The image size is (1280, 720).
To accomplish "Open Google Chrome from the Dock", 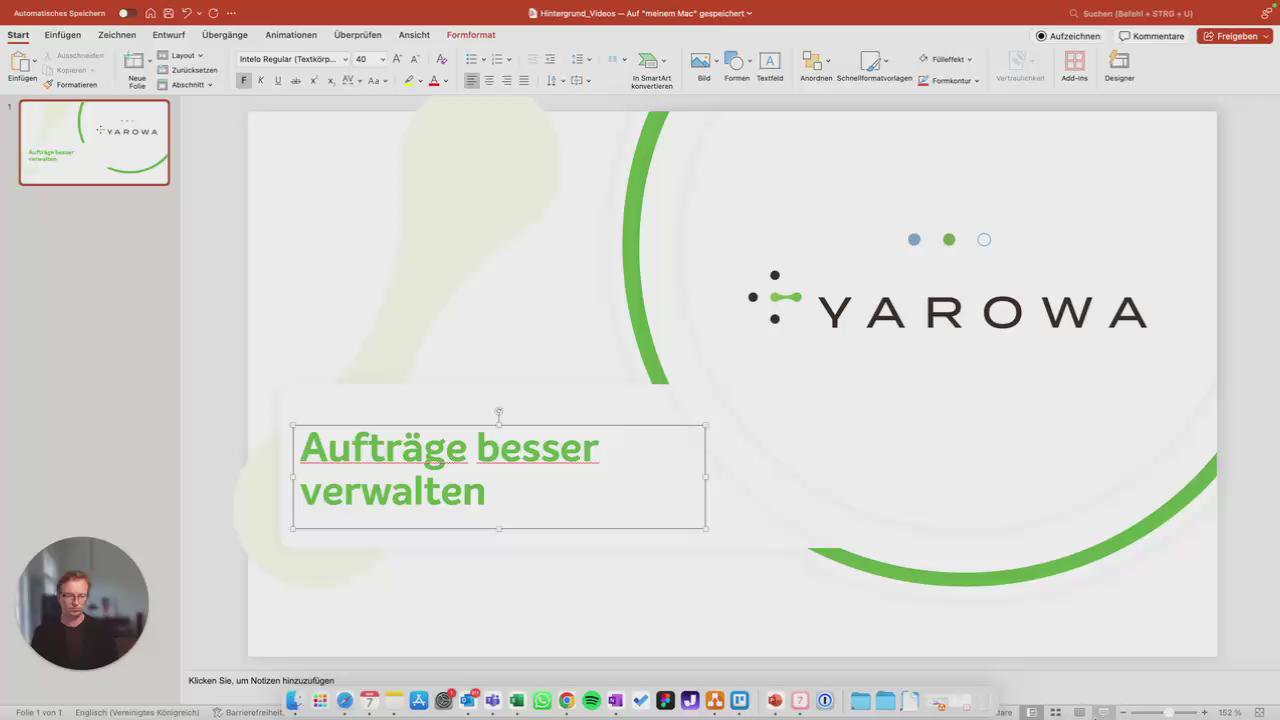I will coord(567,701).
